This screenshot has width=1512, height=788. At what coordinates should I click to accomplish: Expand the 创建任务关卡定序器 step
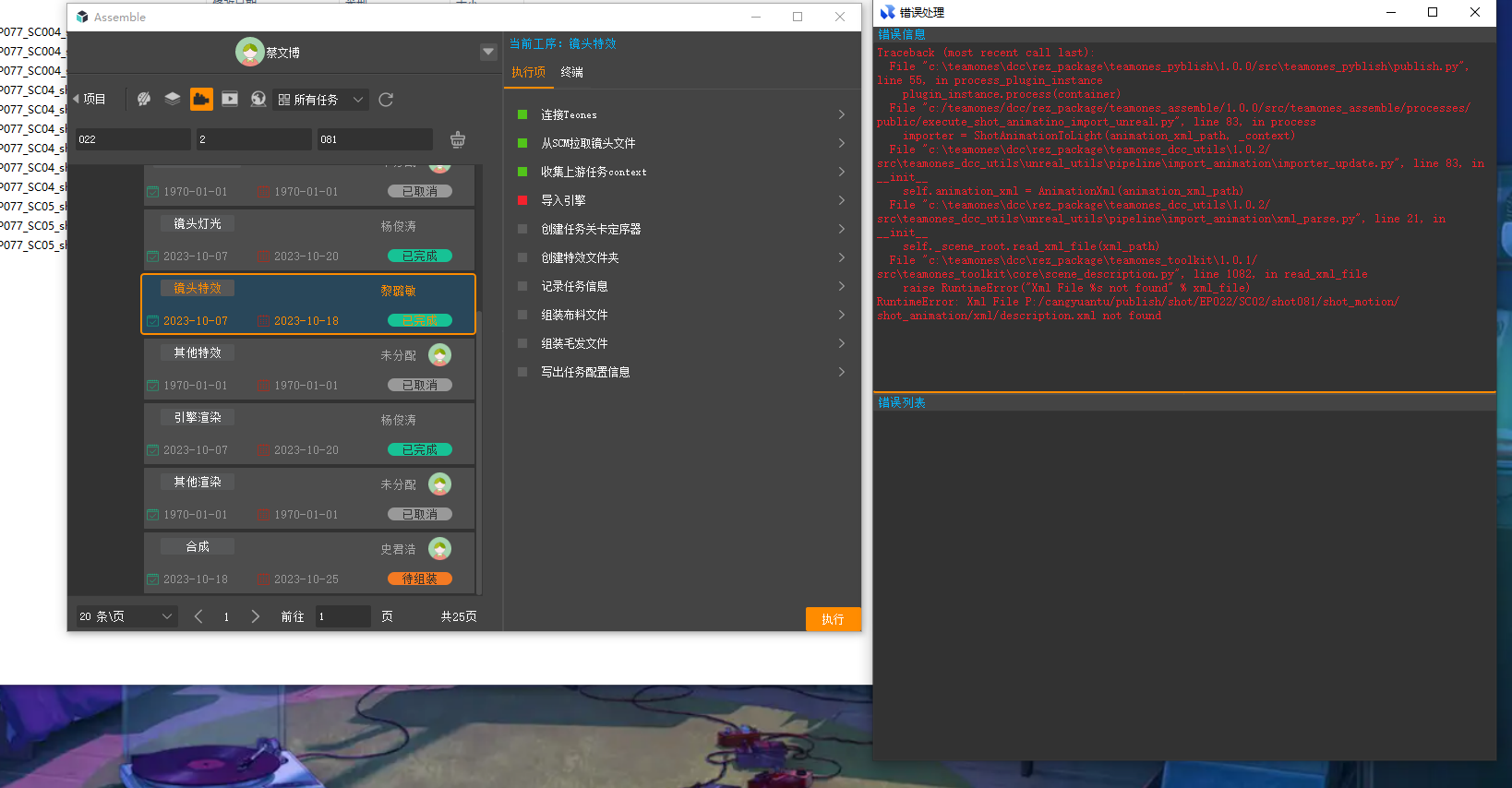point(842,229)
